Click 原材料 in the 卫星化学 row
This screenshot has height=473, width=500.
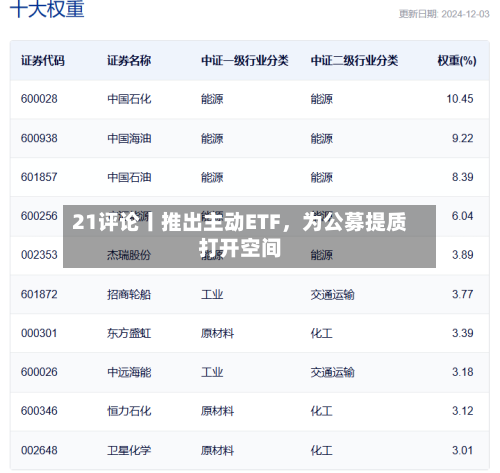[x=217, y=450]
